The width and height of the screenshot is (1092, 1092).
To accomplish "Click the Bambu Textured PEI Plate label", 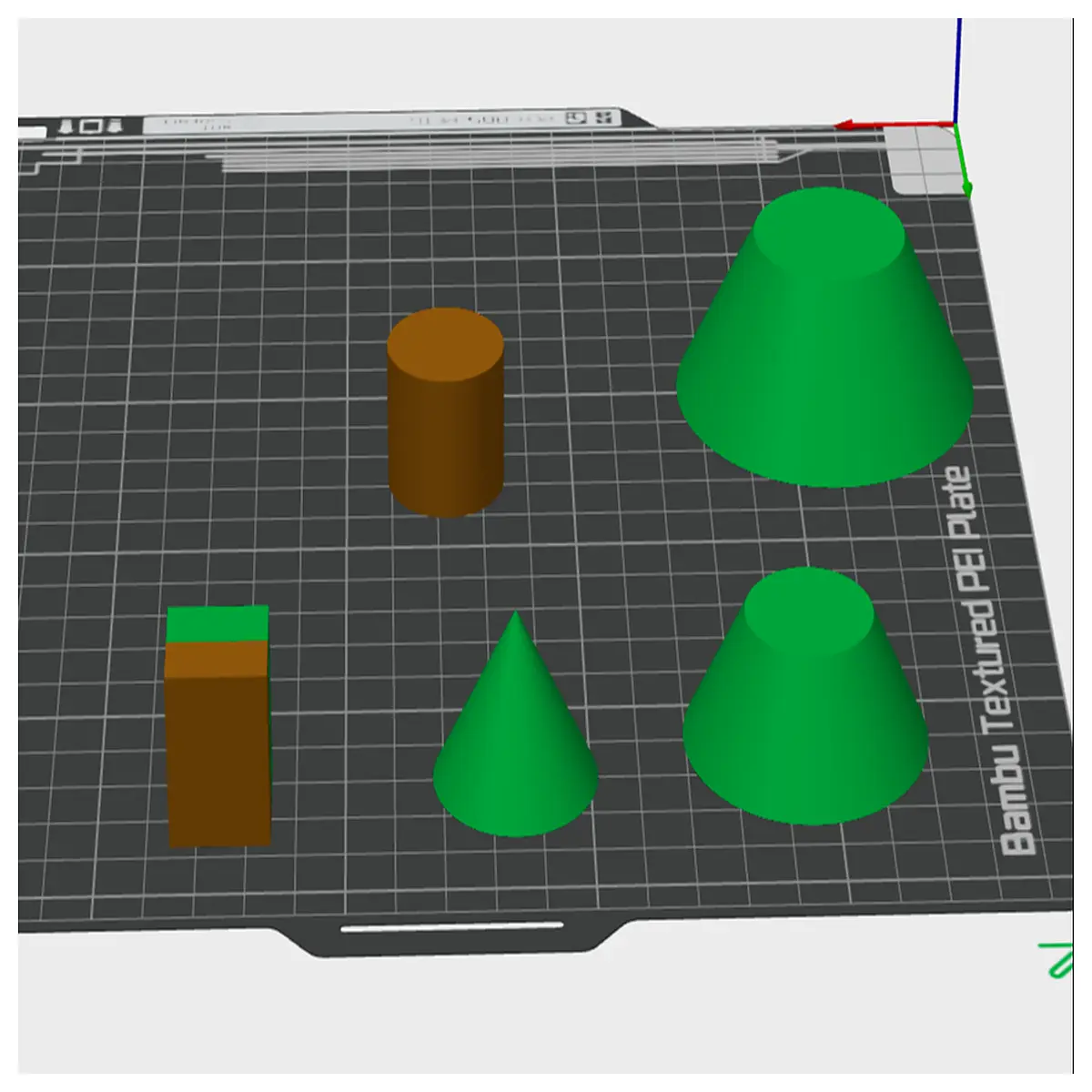I will (x=987, y=662).
